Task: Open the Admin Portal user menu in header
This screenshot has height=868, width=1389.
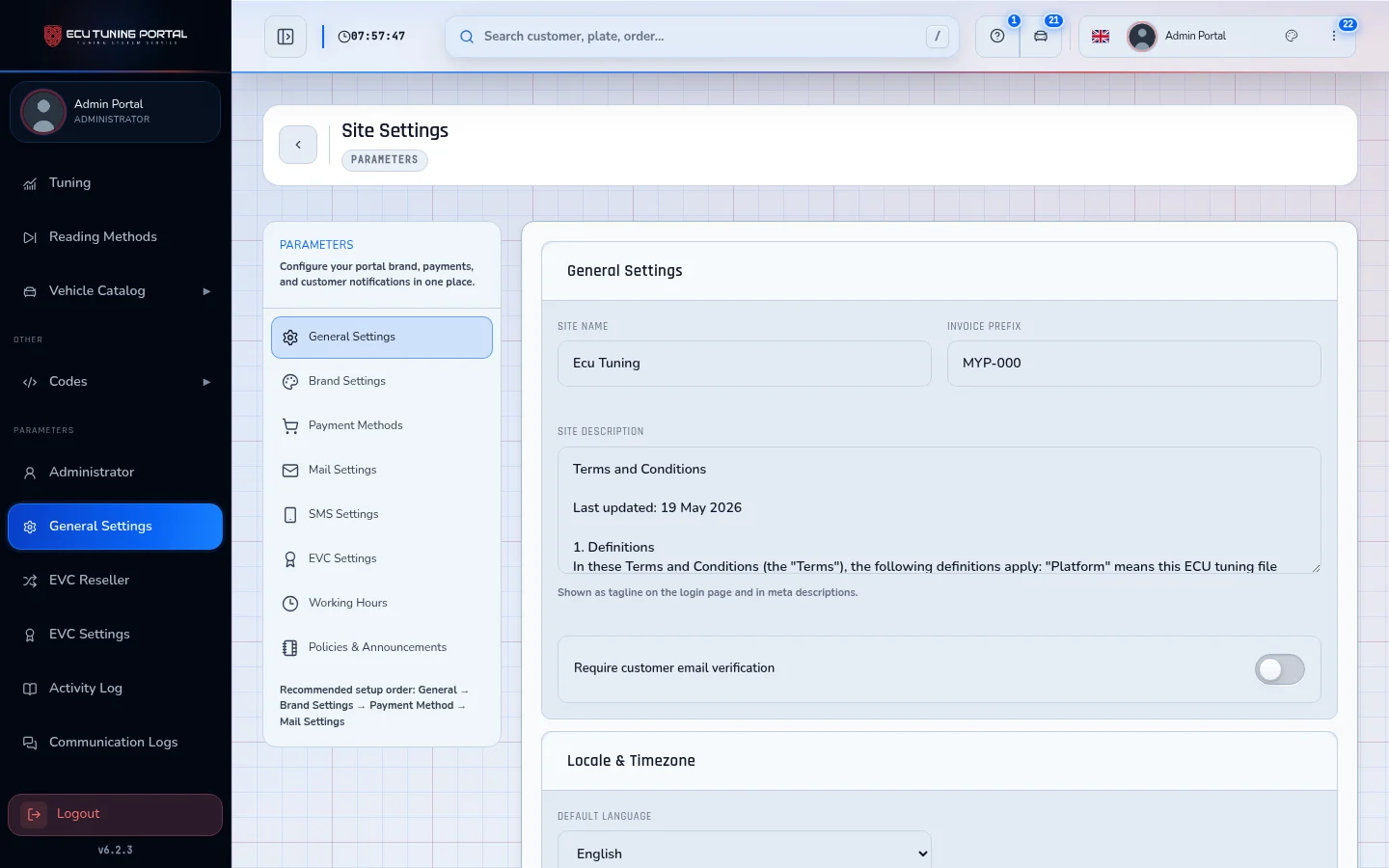Action: pyautogui.click(x=1178, y=37)
